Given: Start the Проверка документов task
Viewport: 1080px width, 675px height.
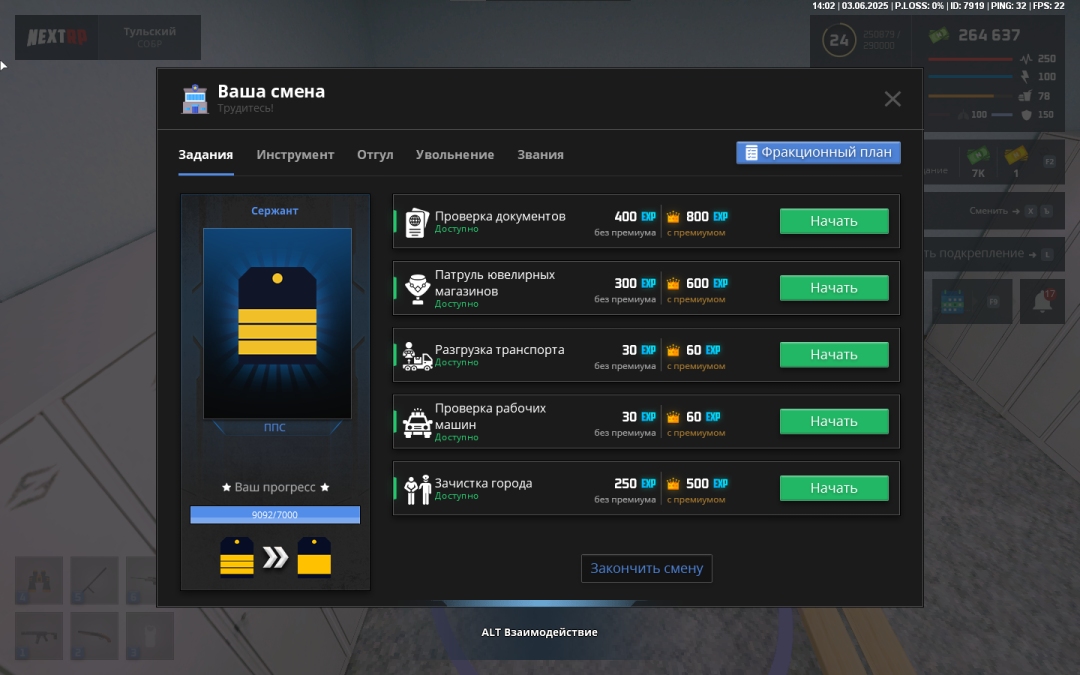Looking at the screenshot, I should click(x=834, y=221).
